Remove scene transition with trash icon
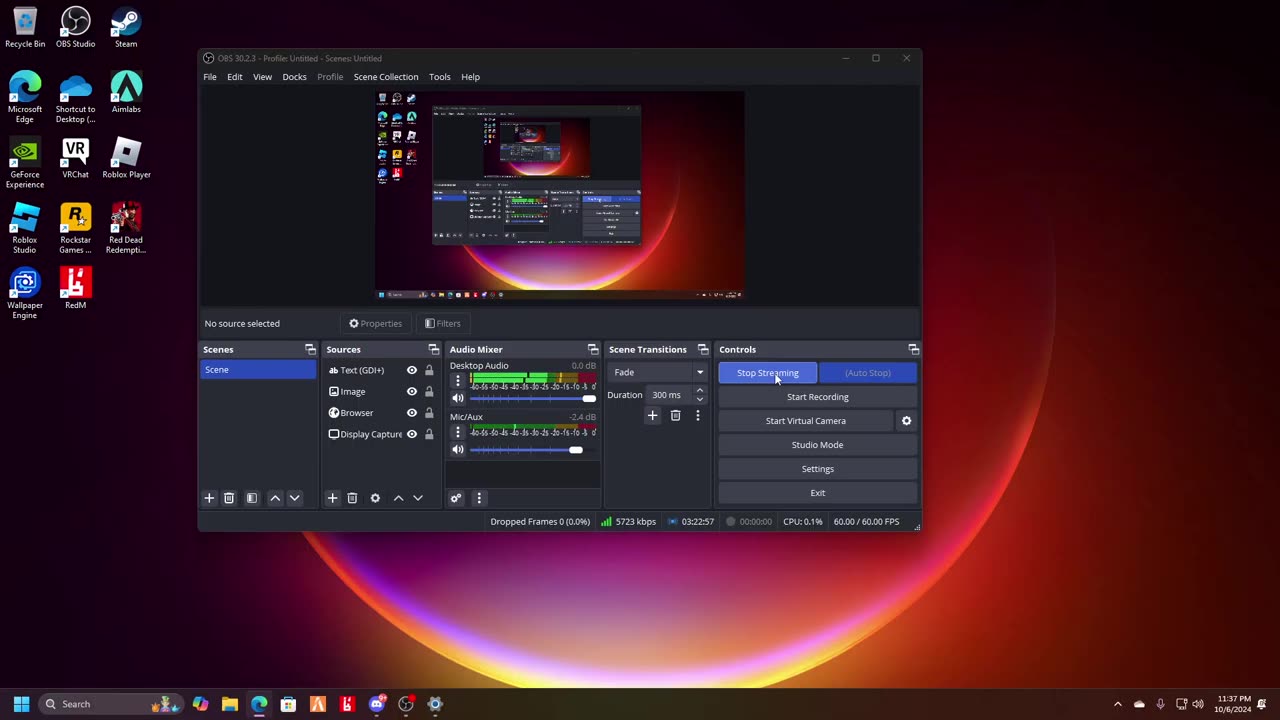Screen dimensions: 1280x720 tap(675, 416)
